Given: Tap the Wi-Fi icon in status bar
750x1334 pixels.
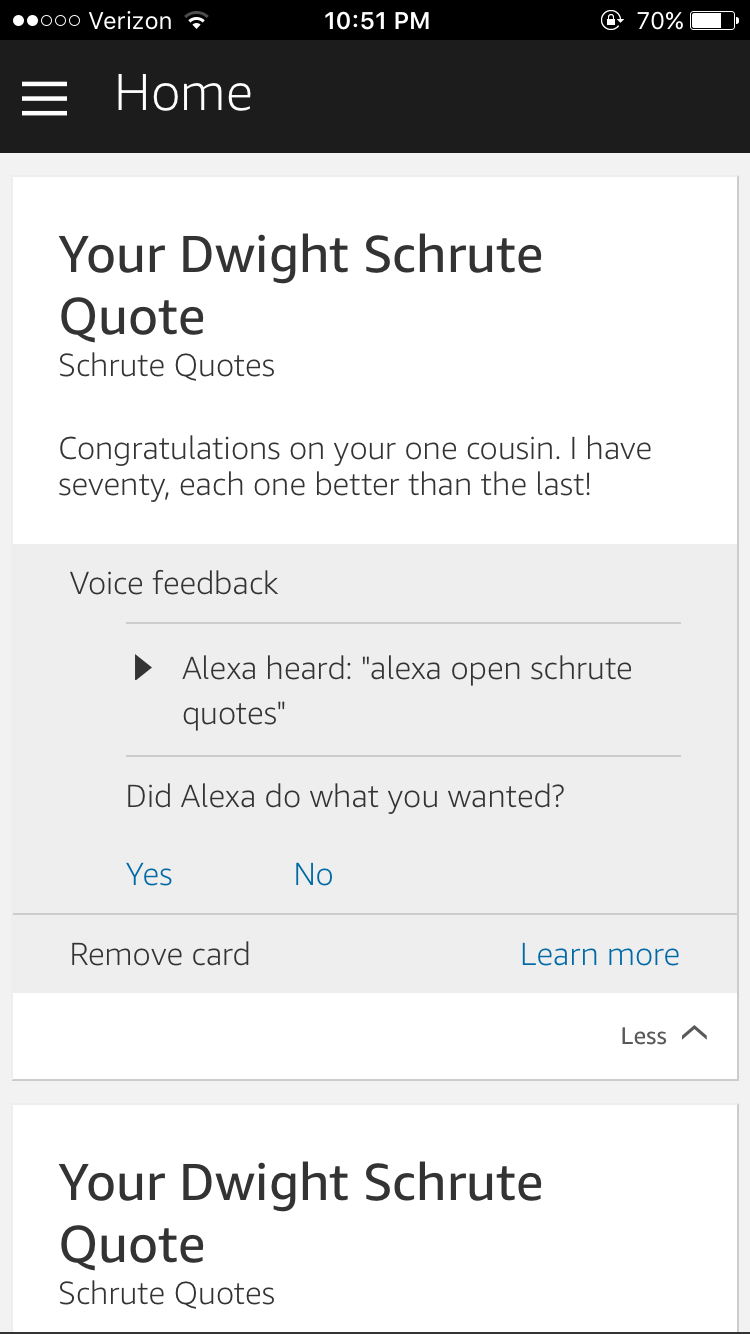Looking at the screenshot, I should 197,20.
